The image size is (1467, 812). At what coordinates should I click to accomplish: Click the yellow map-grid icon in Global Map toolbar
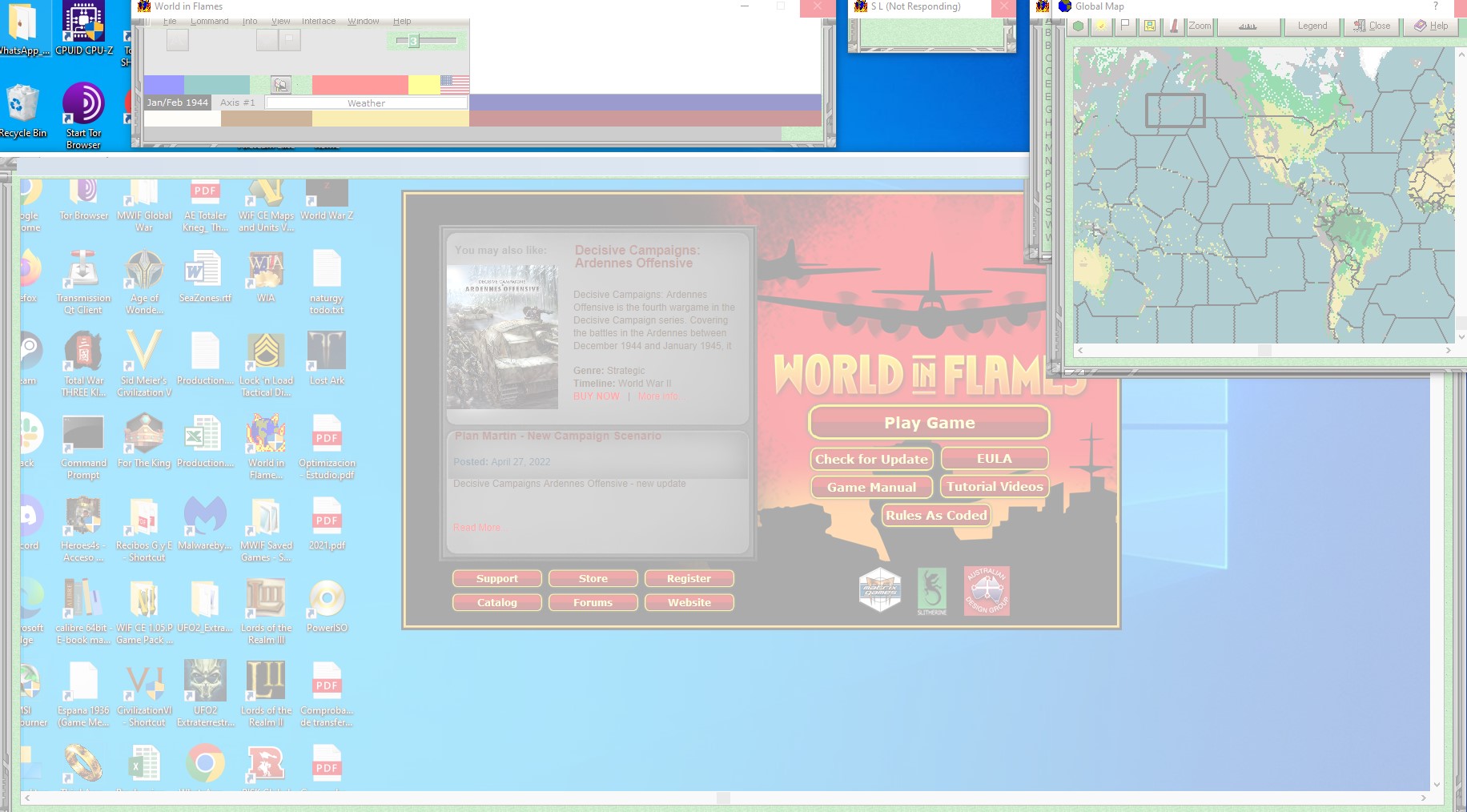tap(1150, 26)
